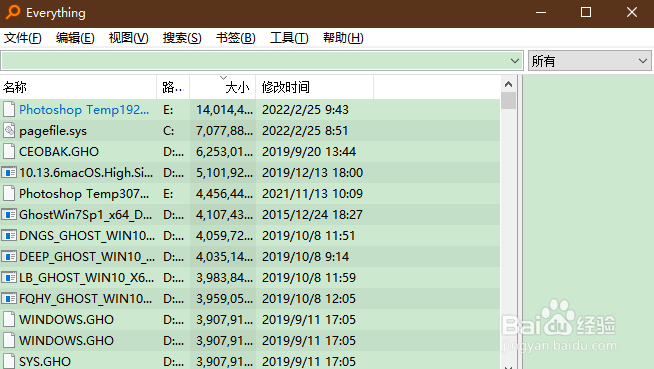Click the E: path of Photoshop Temp192

[x=168, y=110]
